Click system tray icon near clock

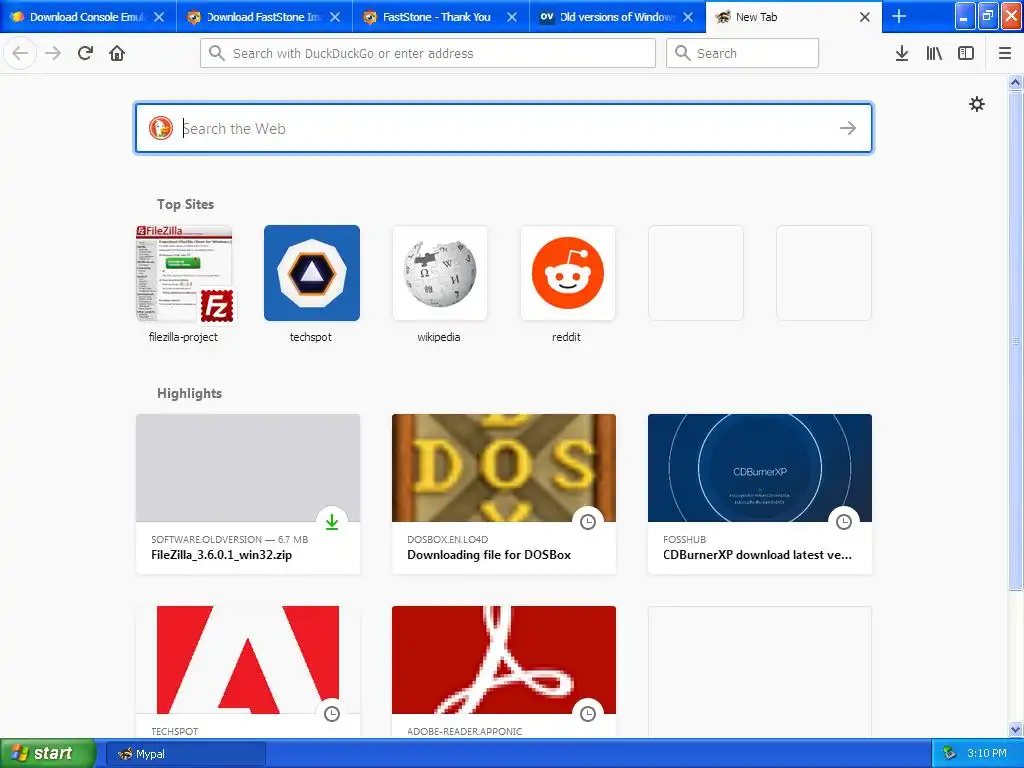pos(950,753)
